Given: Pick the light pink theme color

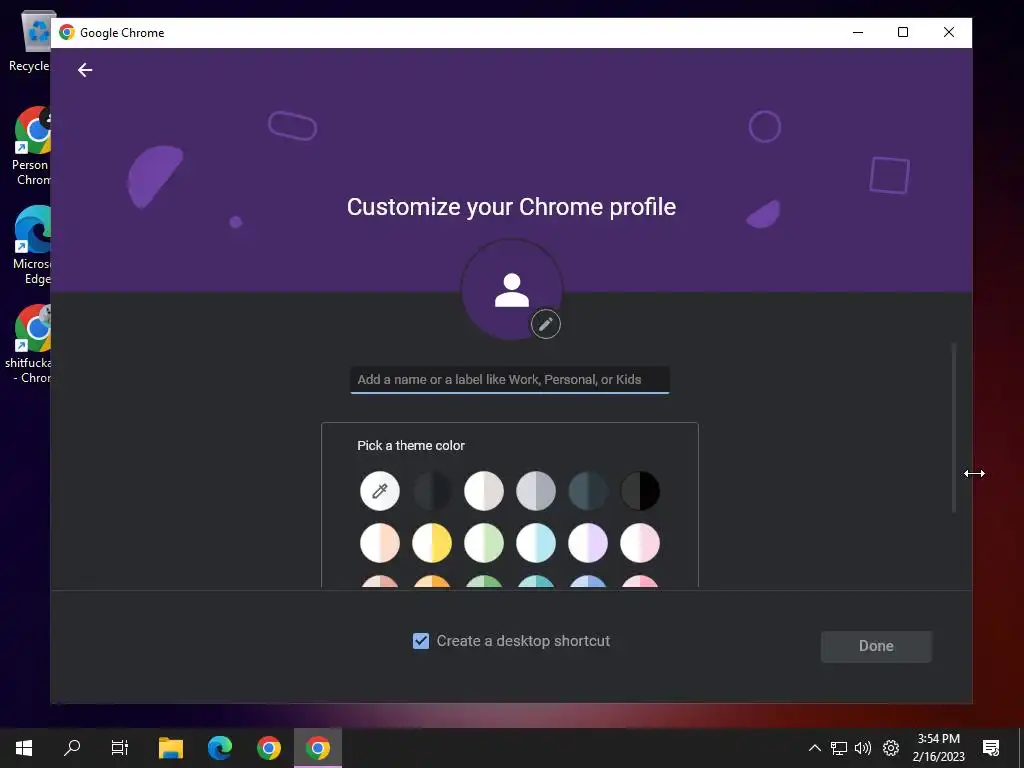Looking at the screenshot, I should click(640, 543).
